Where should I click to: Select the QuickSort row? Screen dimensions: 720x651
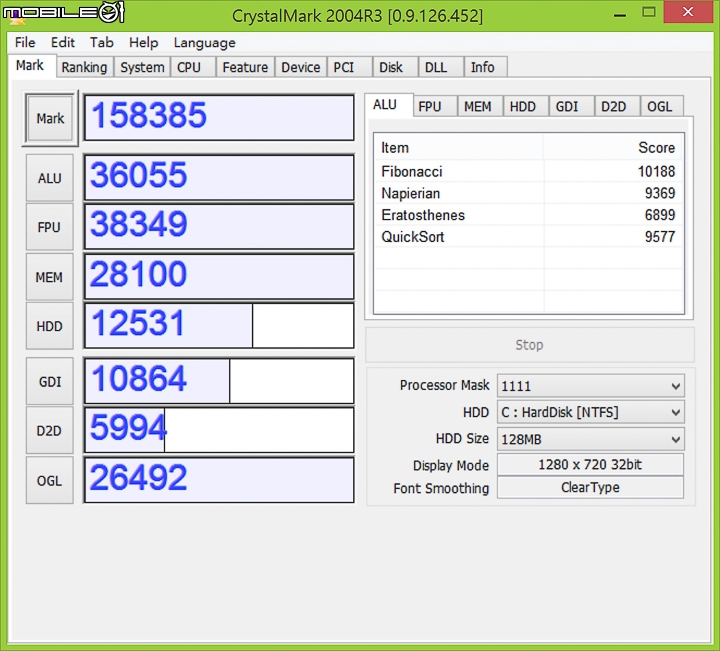click(x=529, y=237)
